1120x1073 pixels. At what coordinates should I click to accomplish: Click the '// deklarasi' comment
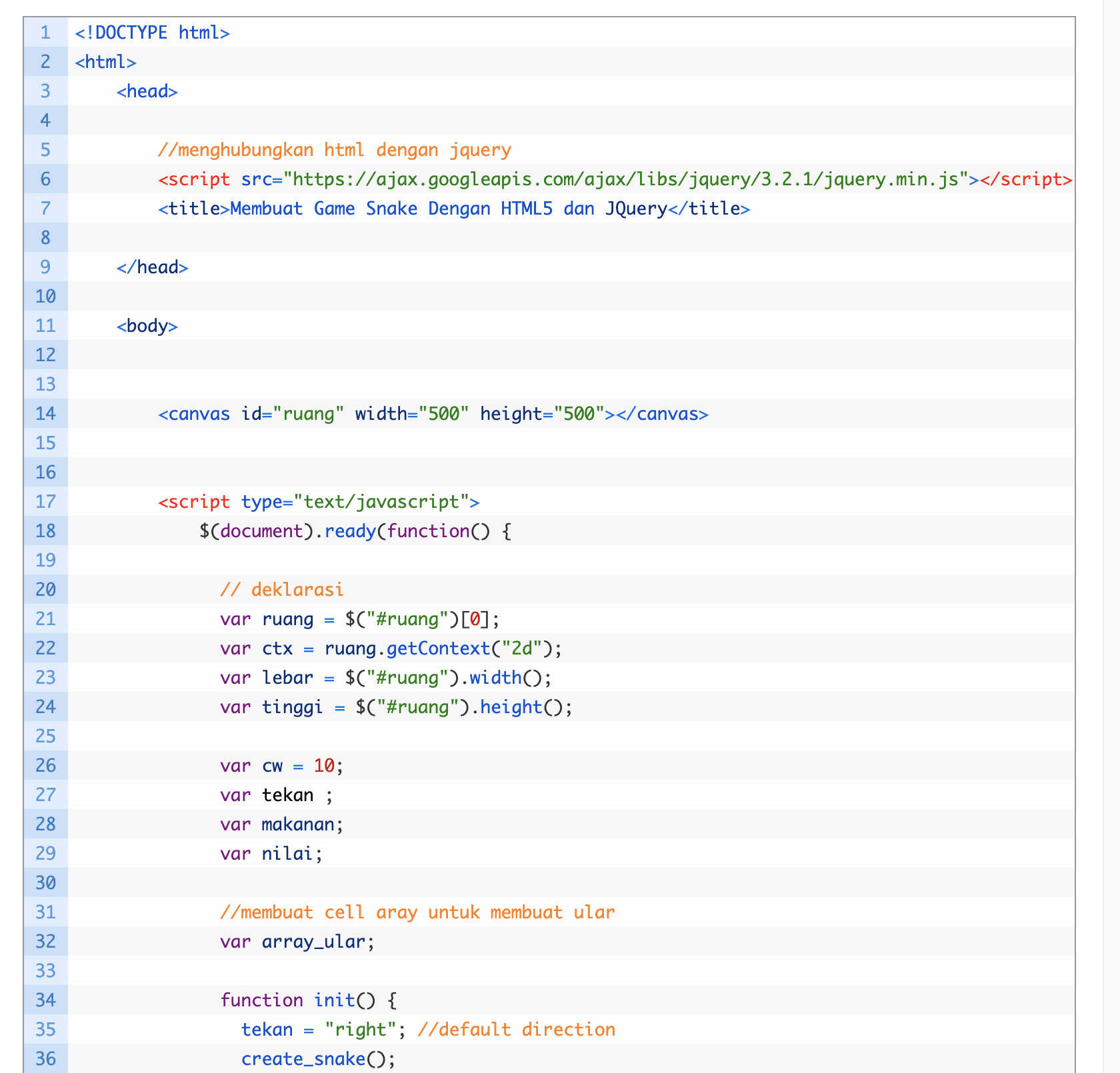[282, 590]
